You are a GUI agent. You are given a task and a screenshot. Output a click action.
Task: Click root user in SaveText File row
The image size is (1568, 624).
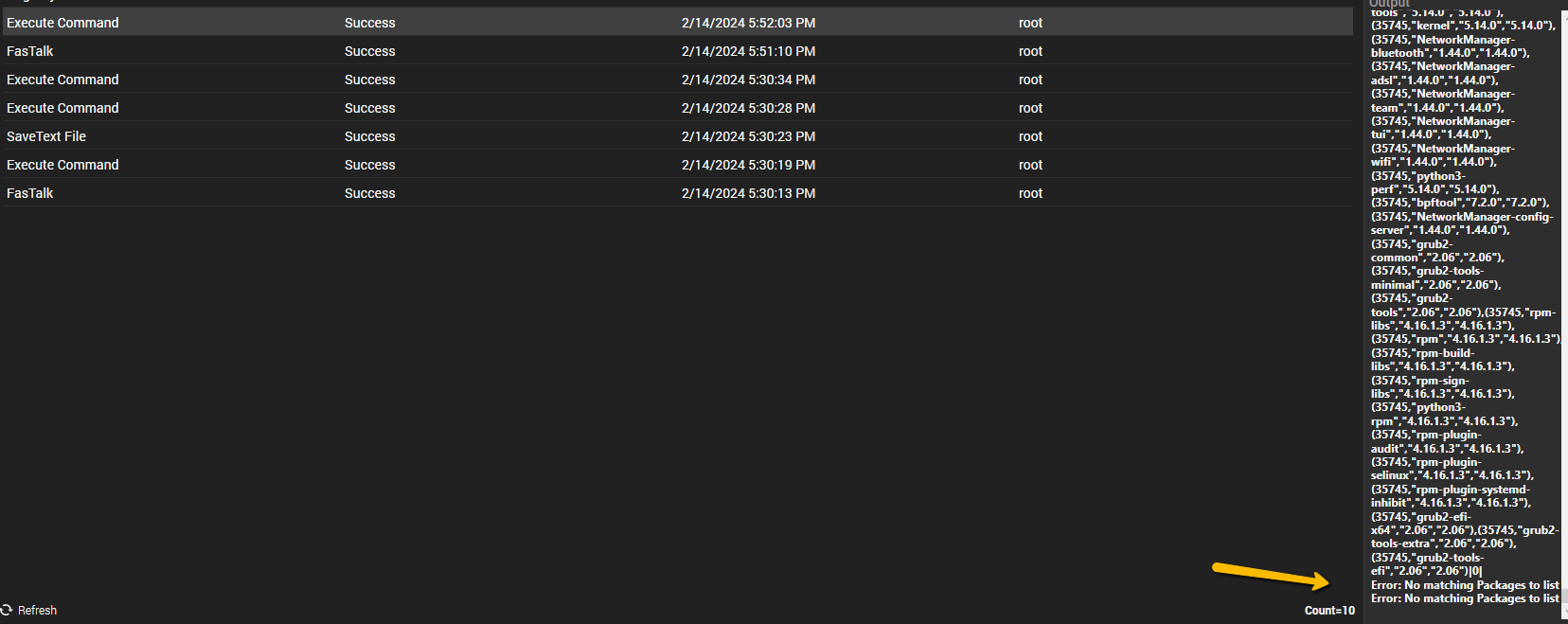coord(1030,136)
